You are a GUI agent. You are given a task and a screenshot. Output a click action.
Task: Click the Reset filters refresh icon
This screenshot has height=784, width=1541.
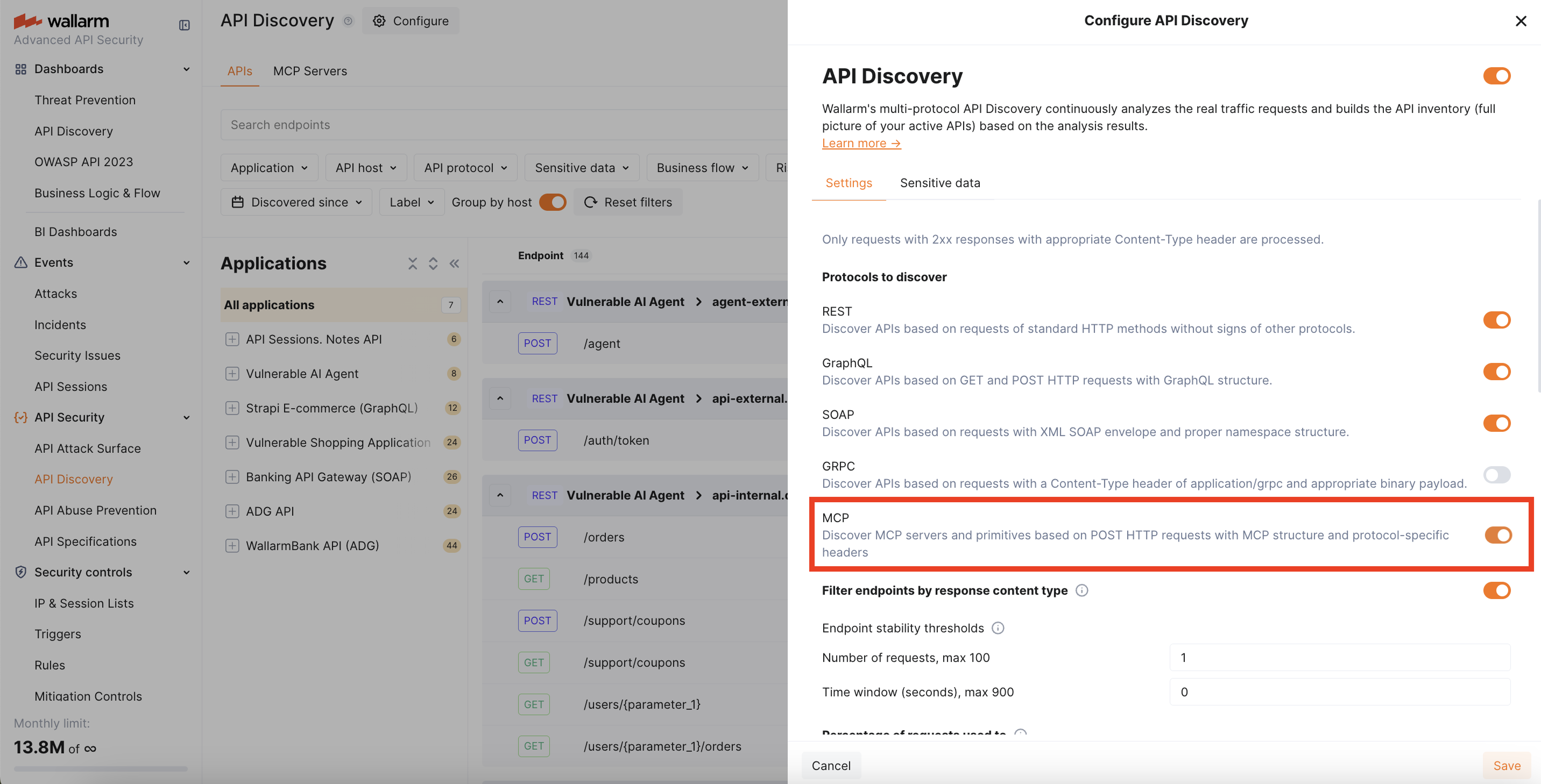coord(590,202)
